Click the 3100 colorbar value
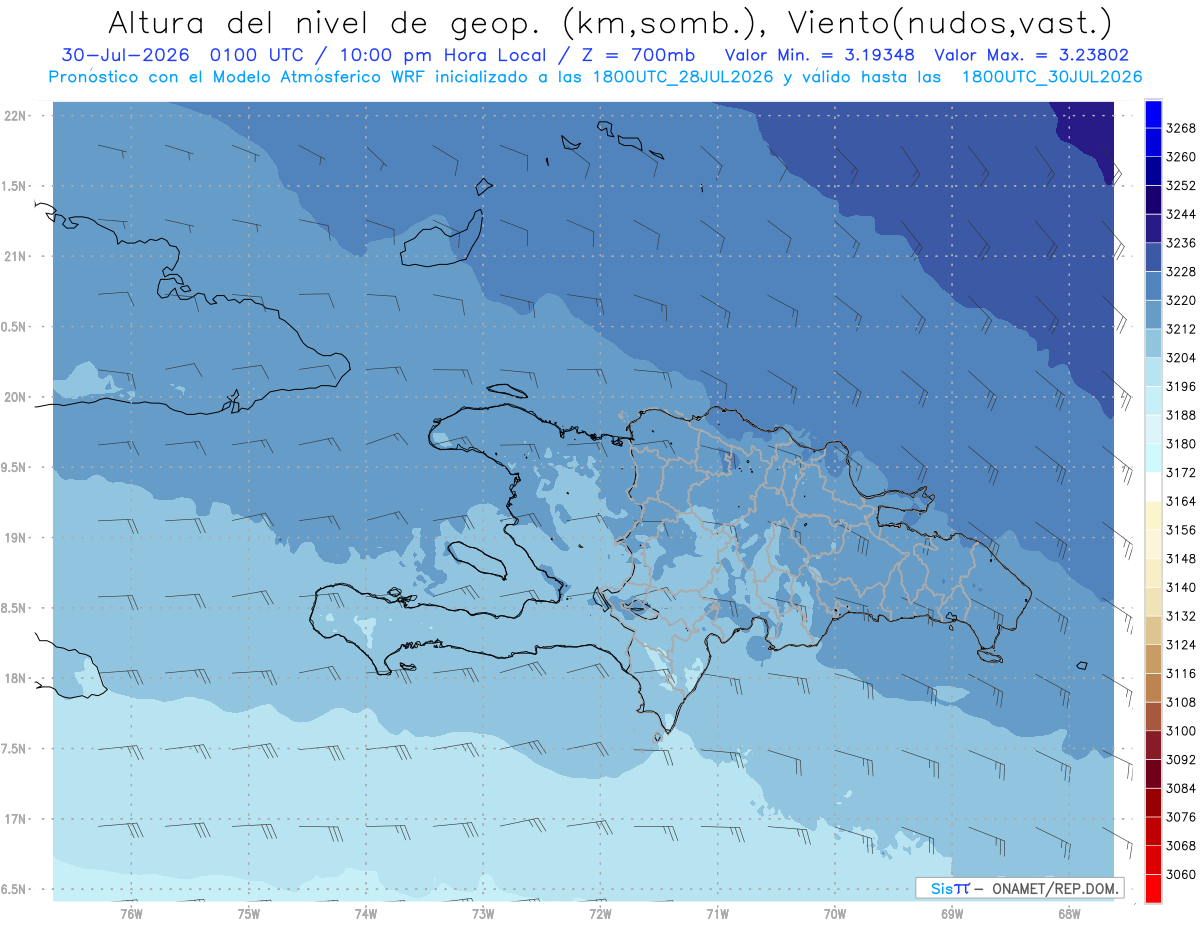The image size is (1200, 927). [1181, 731]
